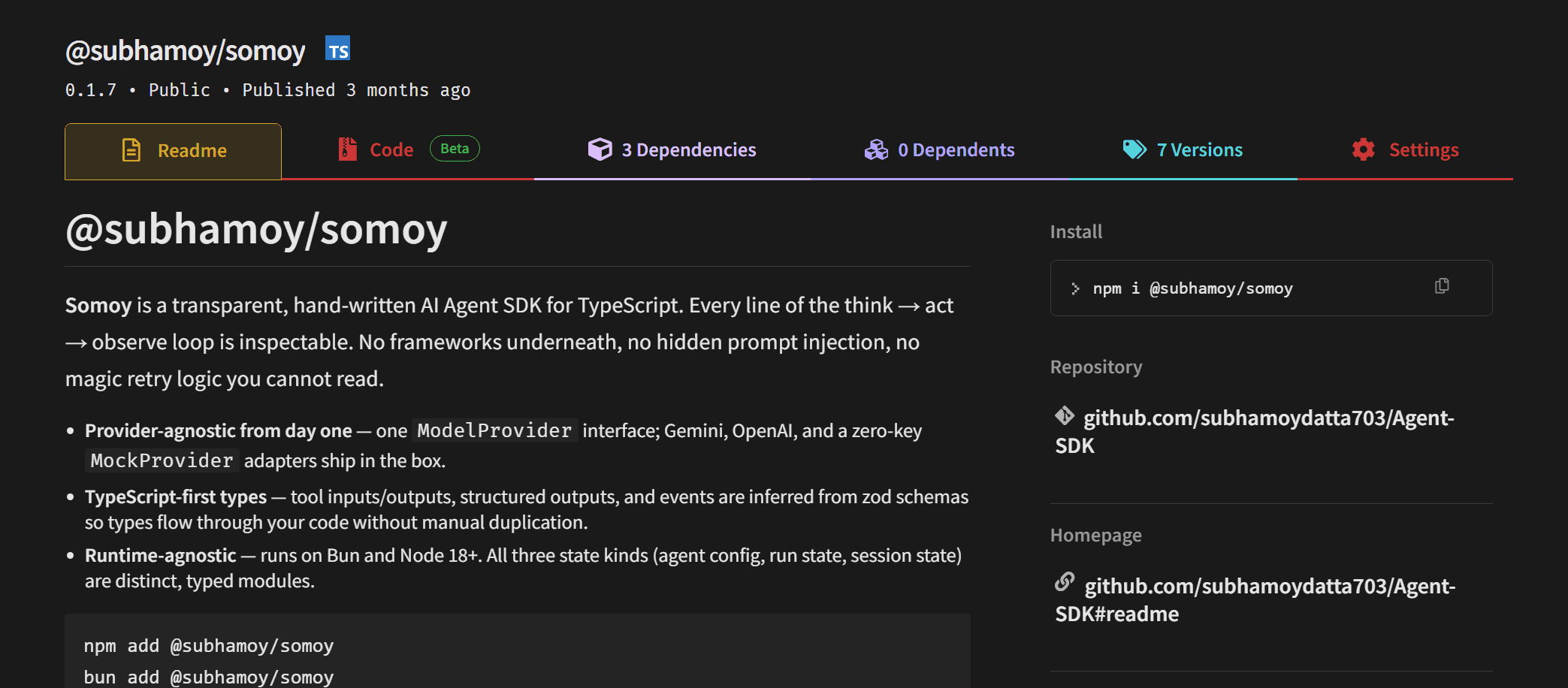This screenshot has height=688, width=1568.
Task: Click the Published 3 months ago text
Action: coord(356,90)
